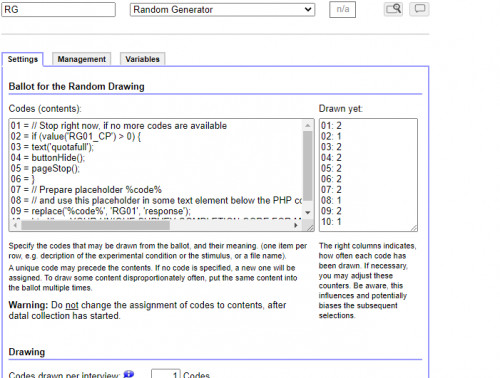The image size is (500, 378).
Task: Click code line '05 = pageStop();'
Action: click(x=45, y=168)
